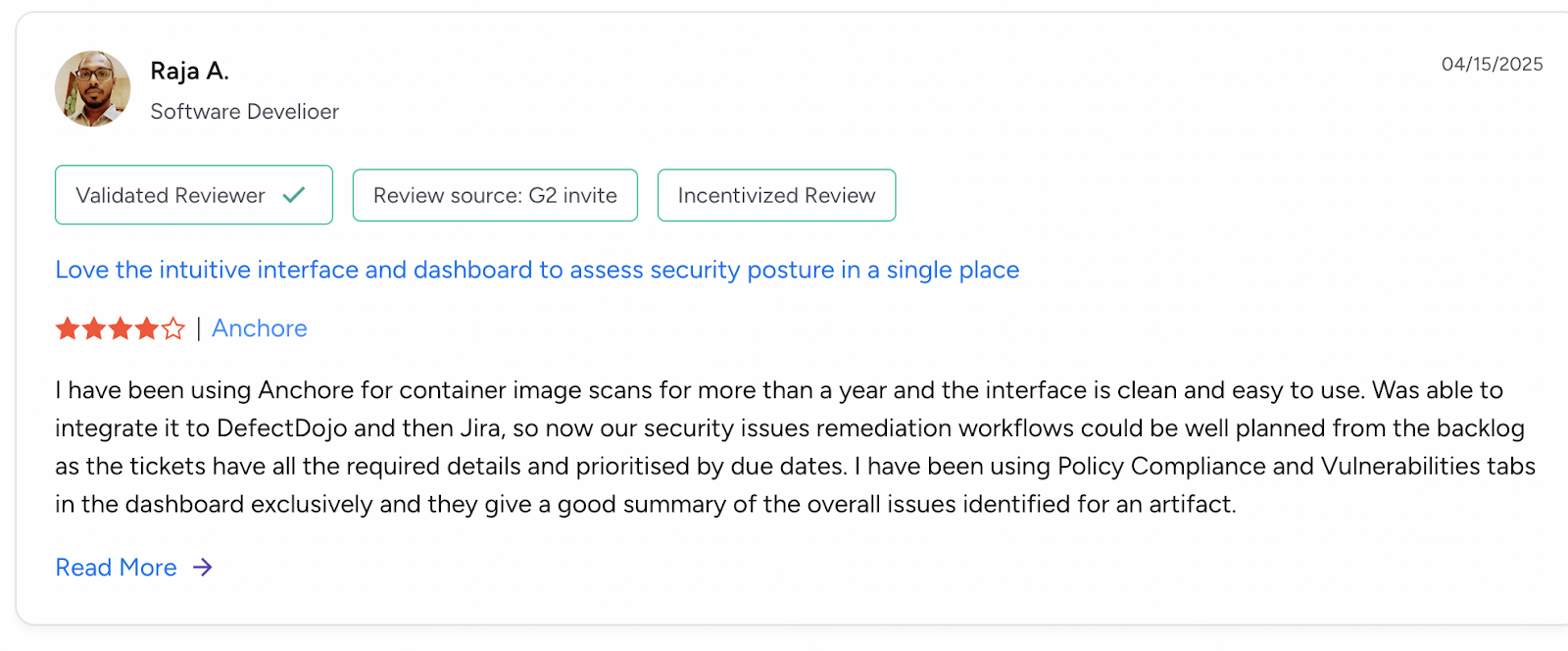Open the review title about intuitive interface
1568x651 pixels.
click(537, 270)
